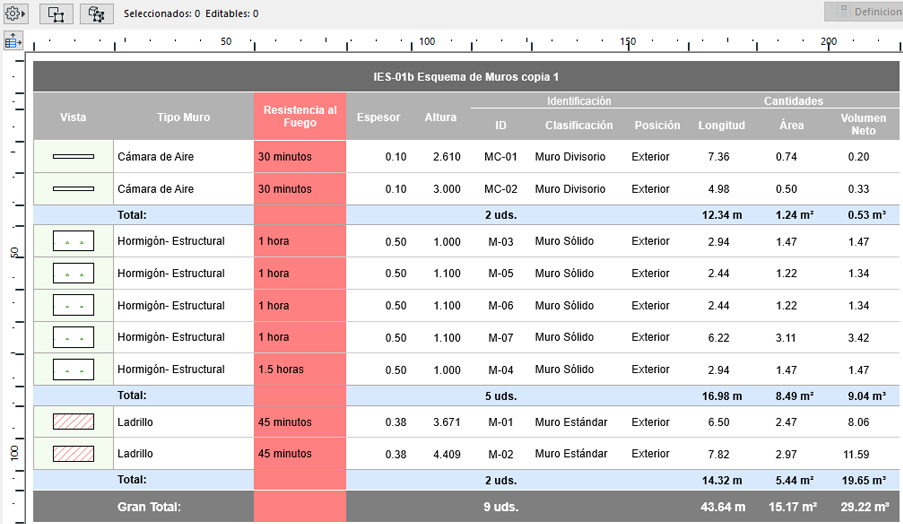Click longitud value 7.36
This screenshot has width=903, height=524.
719,157
